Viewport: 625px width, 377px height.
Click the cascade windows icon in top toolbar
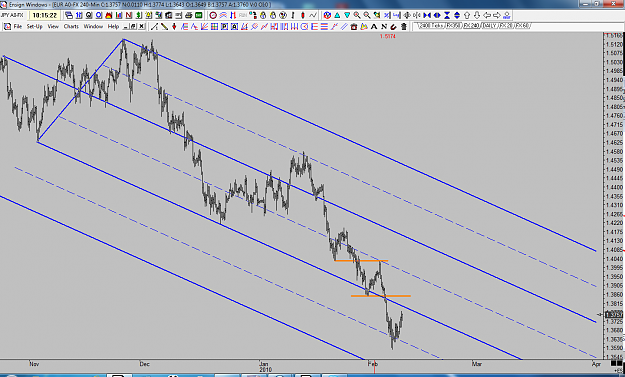tap(69, 15)
